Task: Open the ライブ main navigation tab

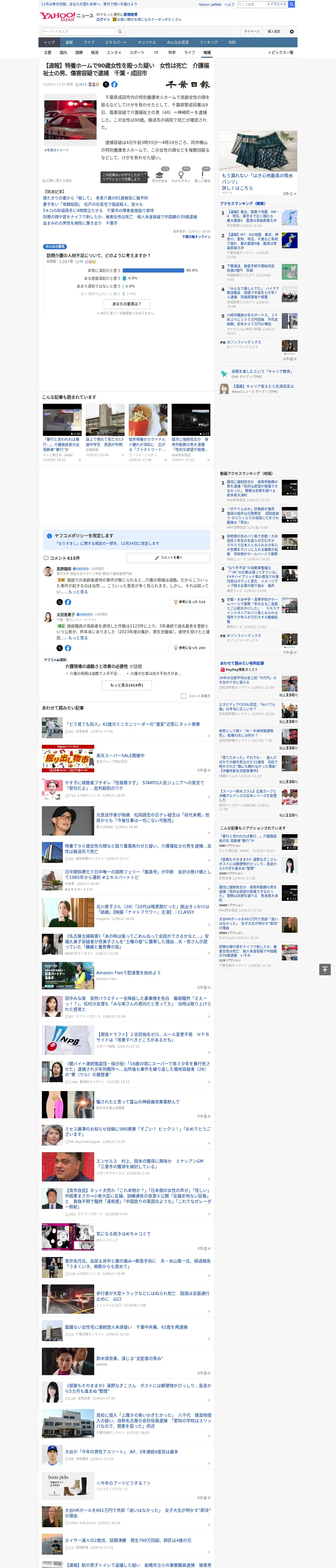Action: [x=89, y=42]
